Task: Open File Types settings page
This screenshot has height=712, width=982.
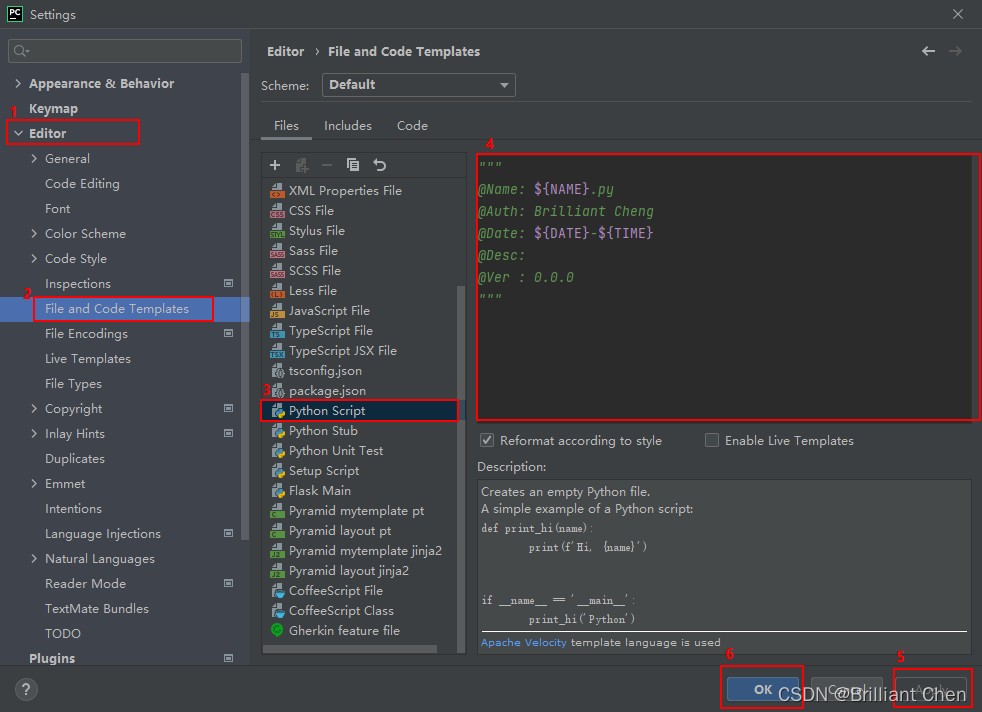Action: tap(73, 384)
